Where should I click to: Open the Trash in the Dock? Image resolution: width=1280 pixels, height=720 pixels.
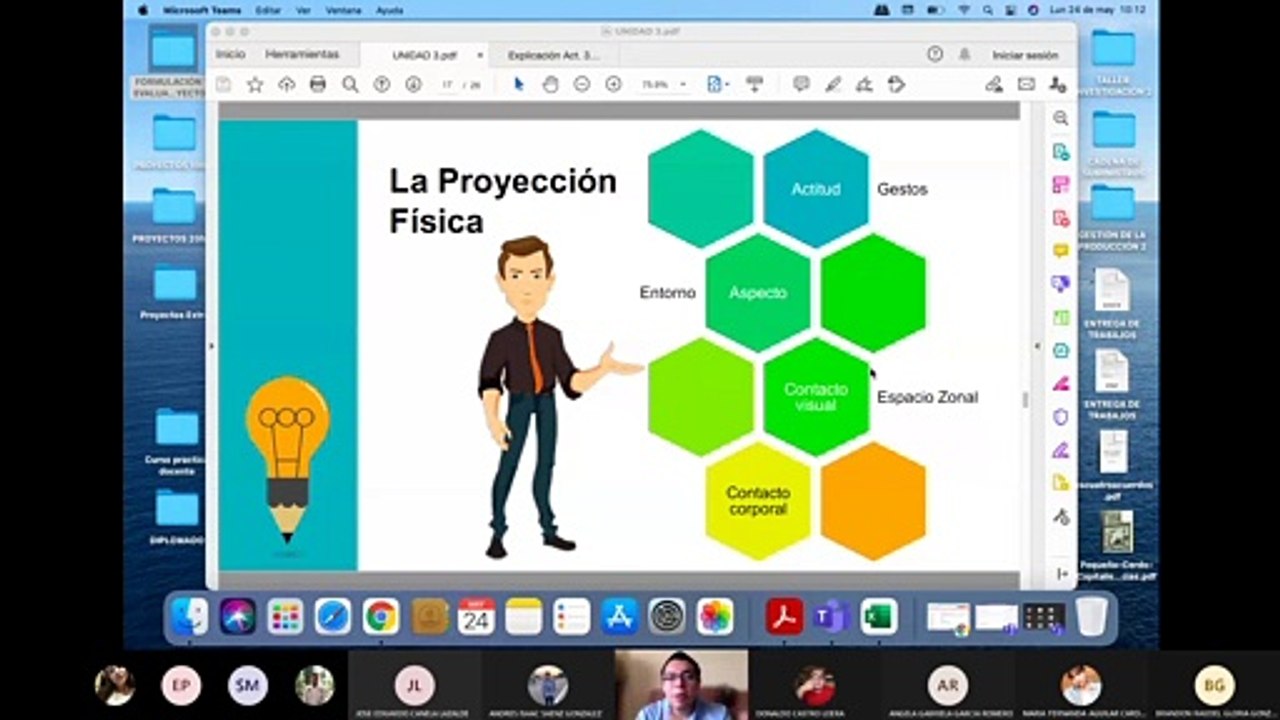1091,616
